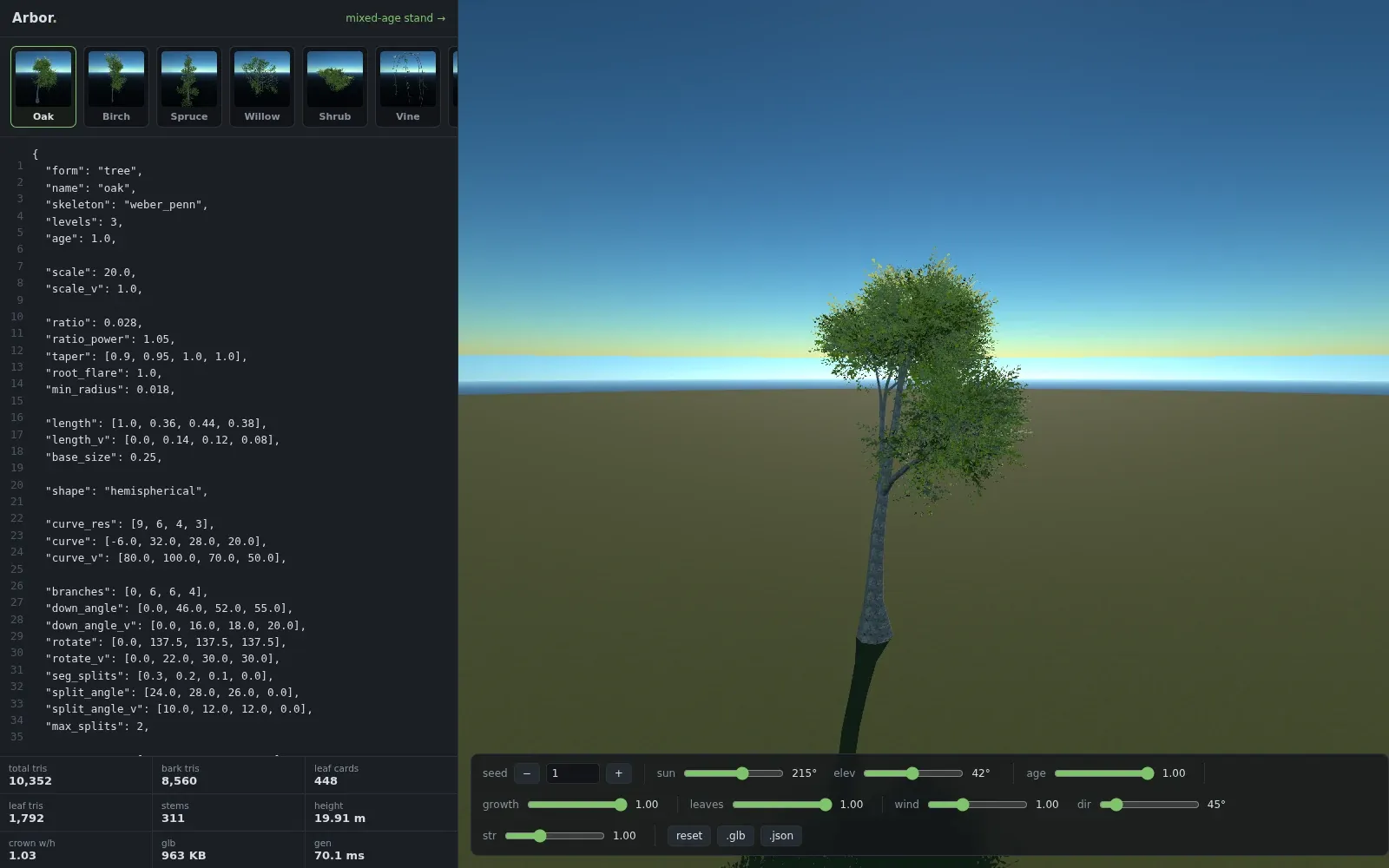The height and width of the screenshot is (868, 1389).
Task: Export parameters with the .json button
Action: (781, 836)
